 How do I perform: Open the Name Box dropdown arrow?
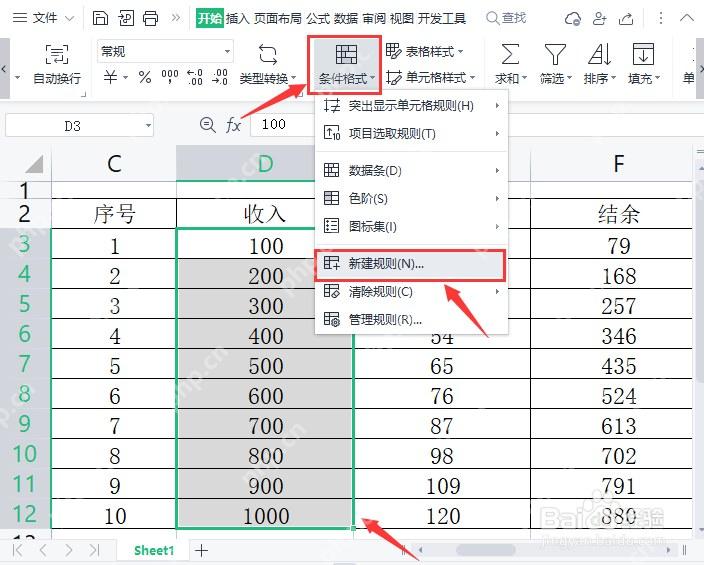click(148, 125)
